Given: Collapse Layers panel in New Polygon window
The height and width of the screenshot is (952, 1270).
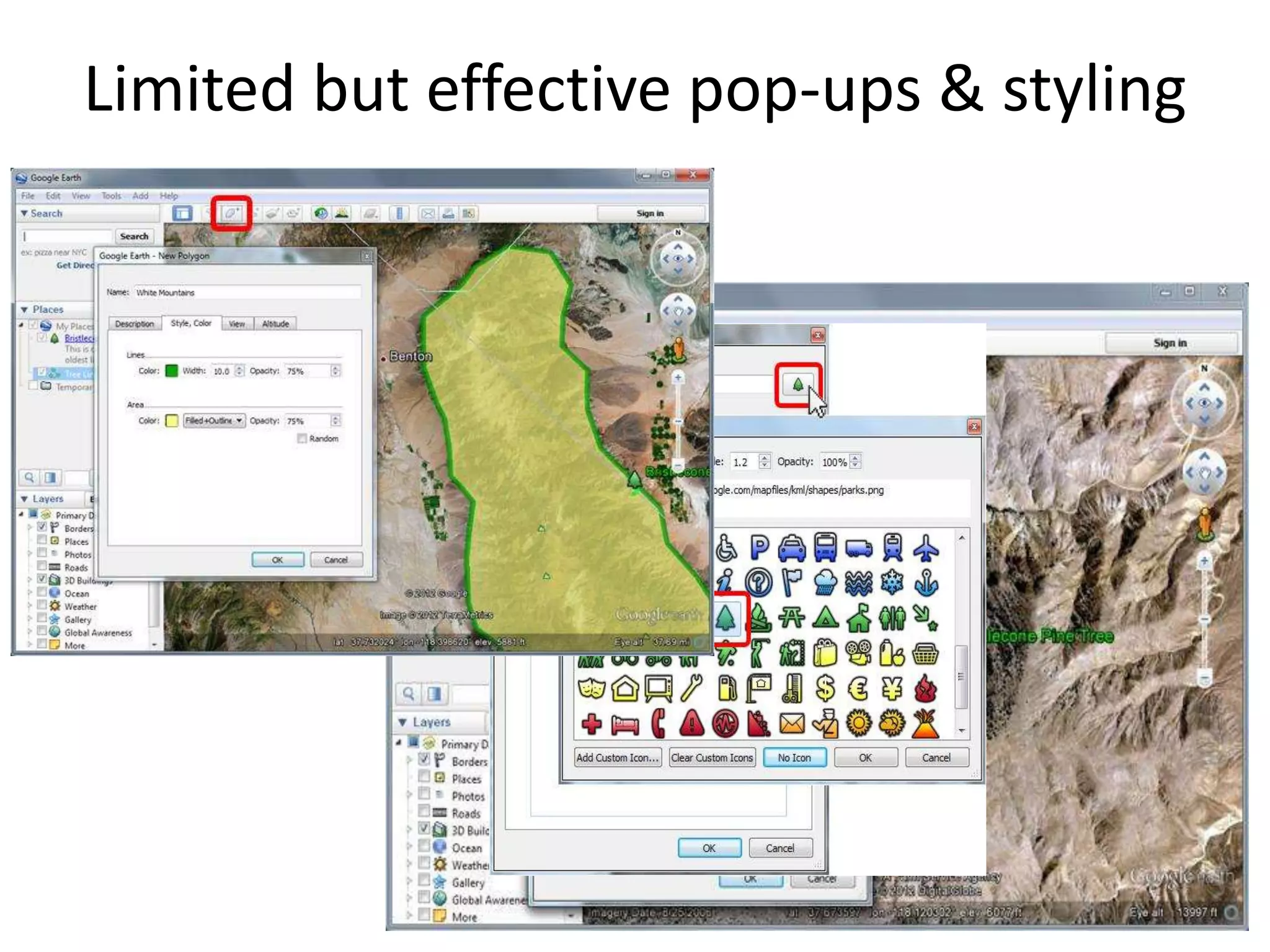Looking at the screenshot, I should click(x=24, y=499).
